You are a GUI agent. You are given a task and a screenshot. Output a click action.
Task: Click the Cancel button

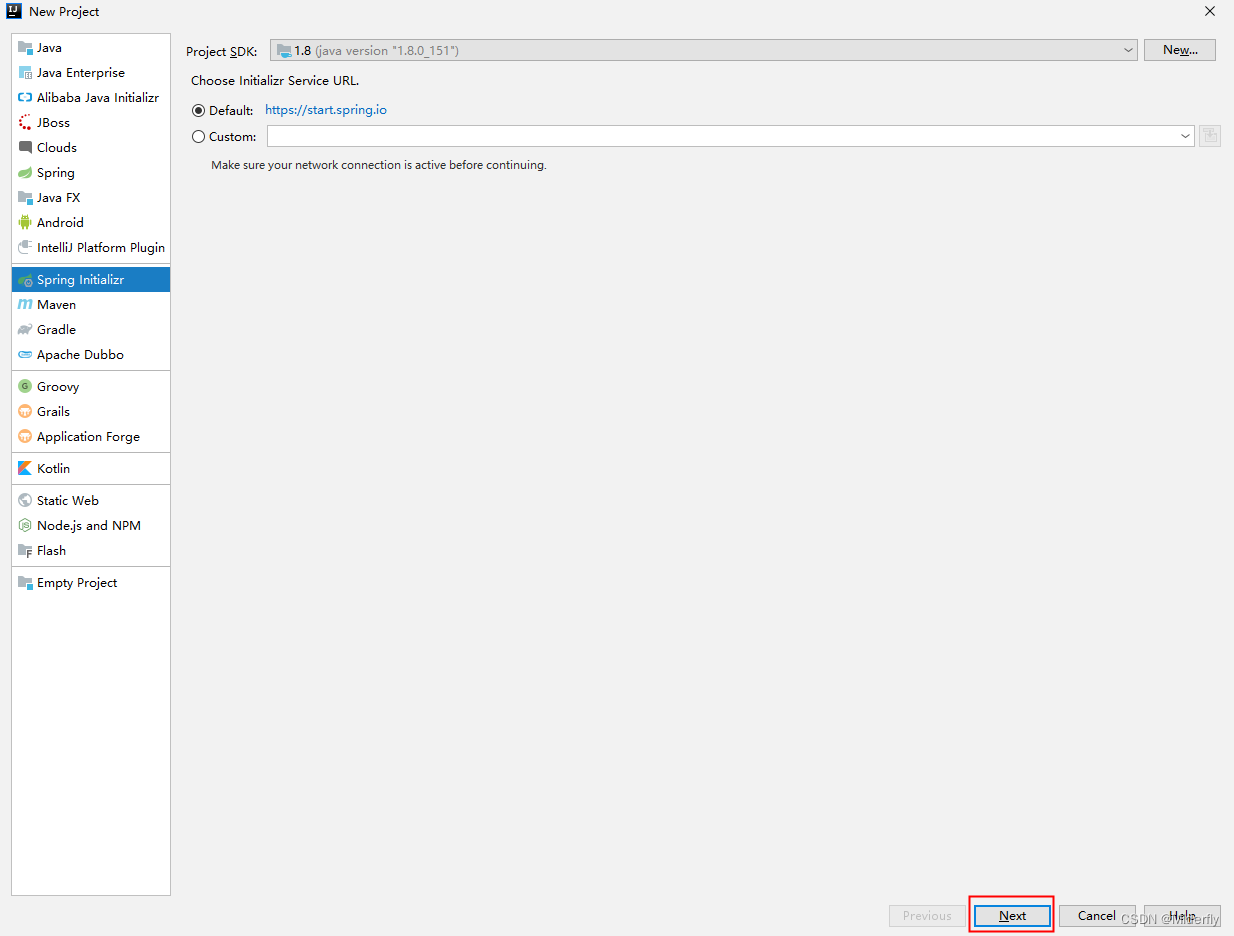pos(1097,916)
